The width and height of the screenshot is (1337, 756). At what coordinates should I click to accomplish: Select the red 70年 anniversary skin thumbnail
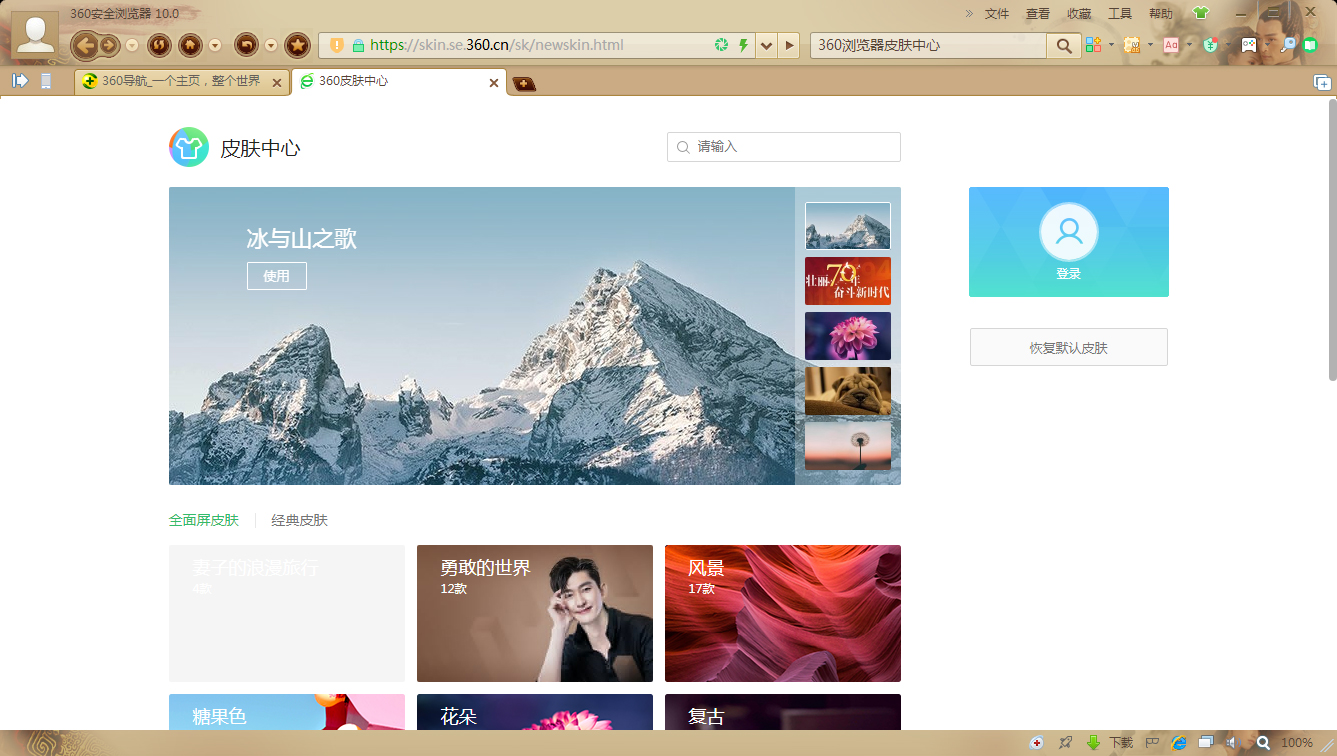[x=848, y=281]
